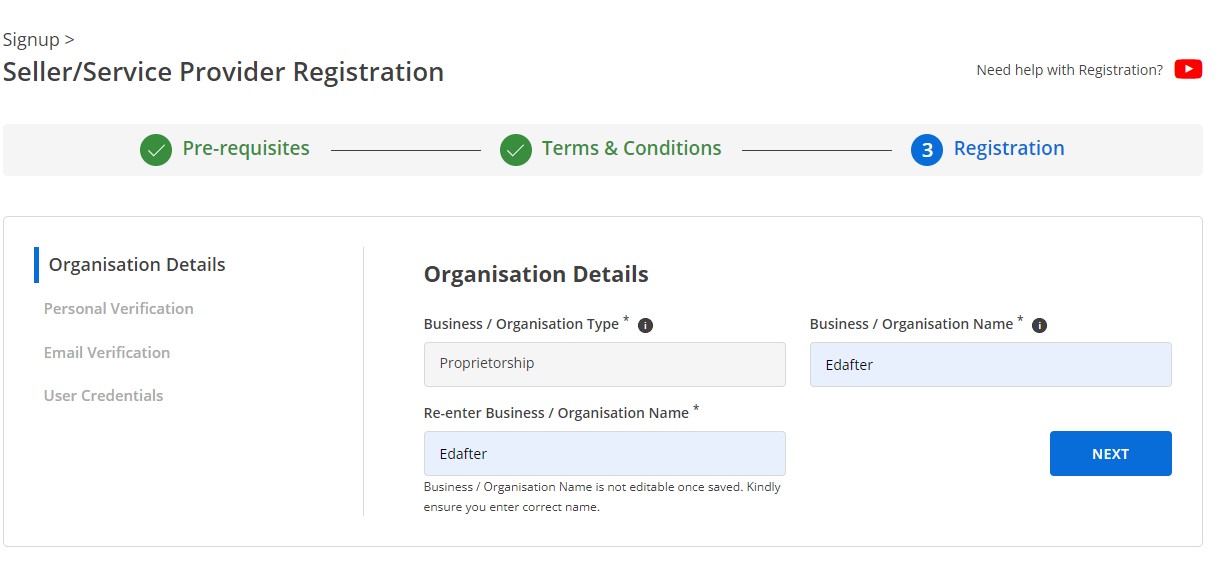Click the Seller/Service Provider Registration heading

pyautogui.click(x=223, y=73)
